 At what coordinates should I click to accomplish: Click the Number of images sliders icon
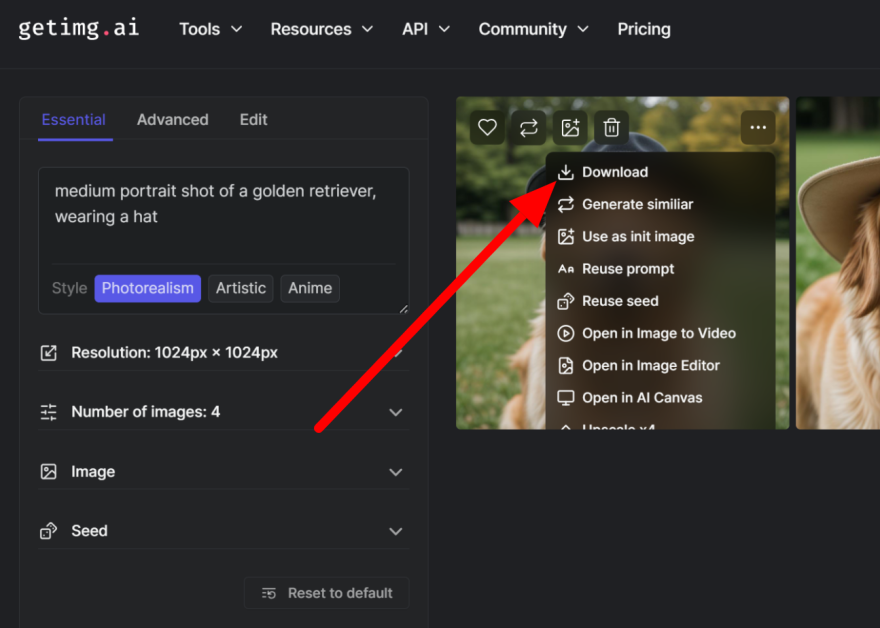click(x=49, y=412)
